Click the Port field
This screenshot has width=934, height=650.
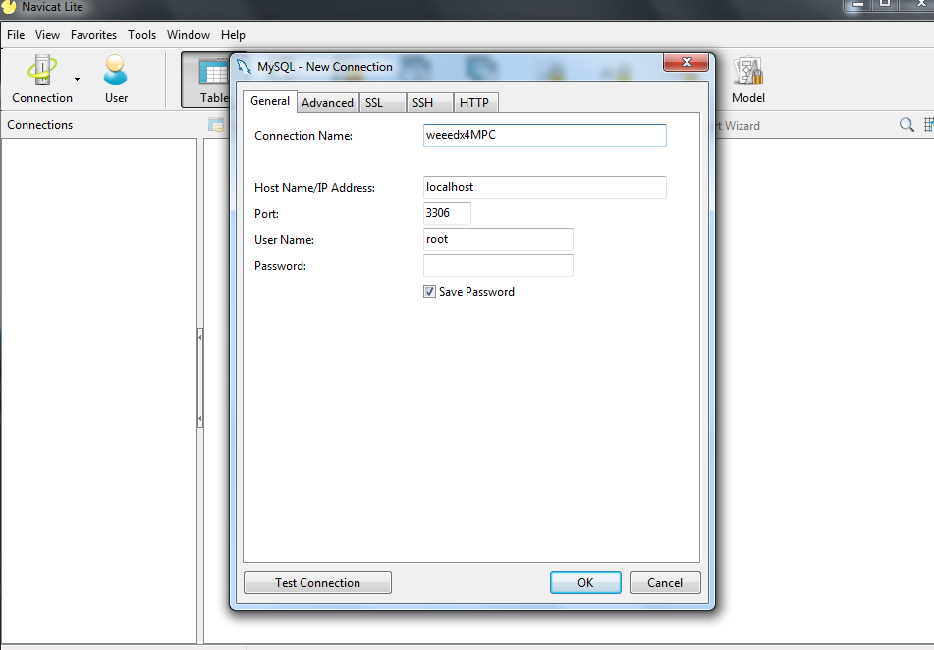coord(447,213)
